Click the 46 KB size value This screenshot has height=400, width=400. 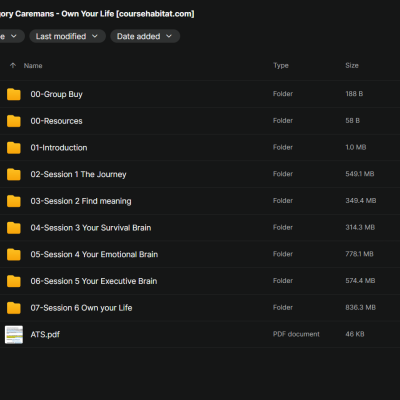[x=355, y=334]
